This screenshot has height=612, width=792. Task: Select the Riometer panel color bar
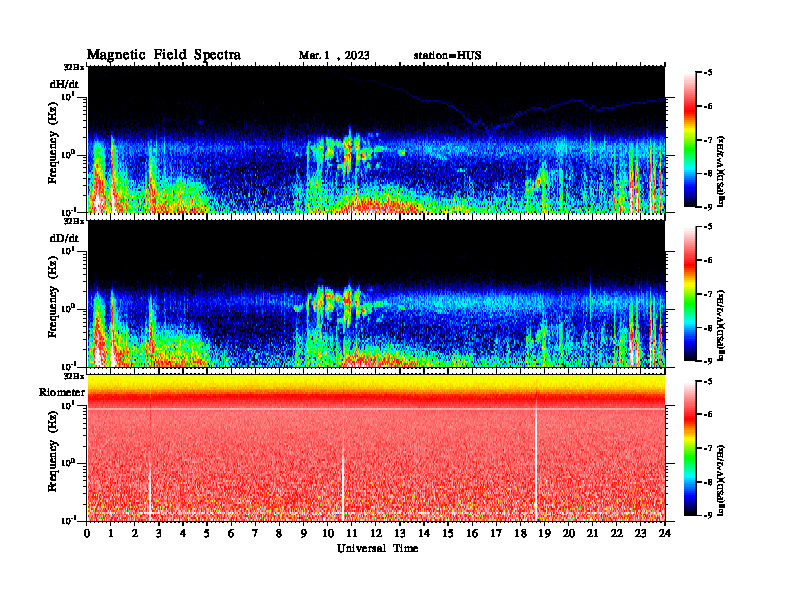[x=690, y=448]
